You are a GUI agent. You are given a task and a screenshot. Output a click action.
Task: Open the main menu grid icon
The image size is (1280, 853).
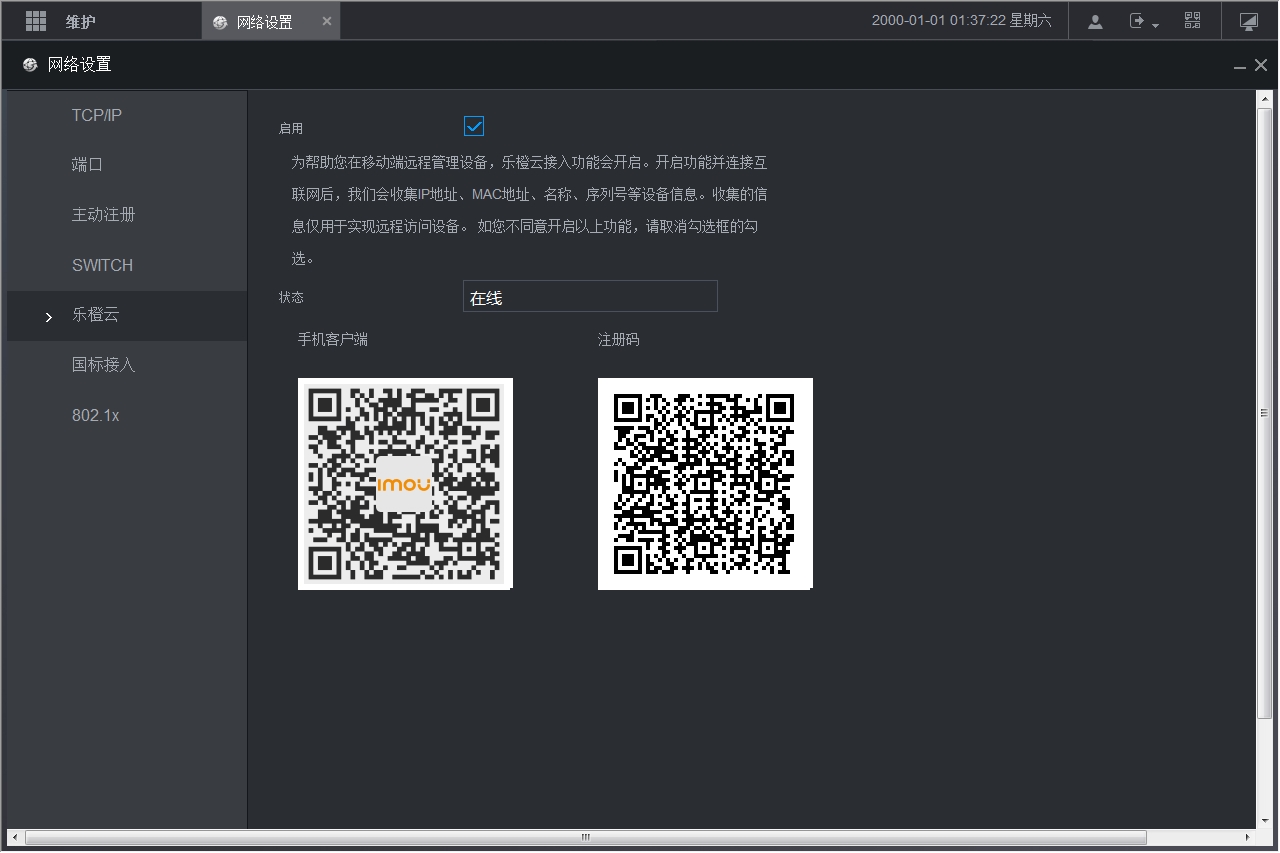point(36,21)
